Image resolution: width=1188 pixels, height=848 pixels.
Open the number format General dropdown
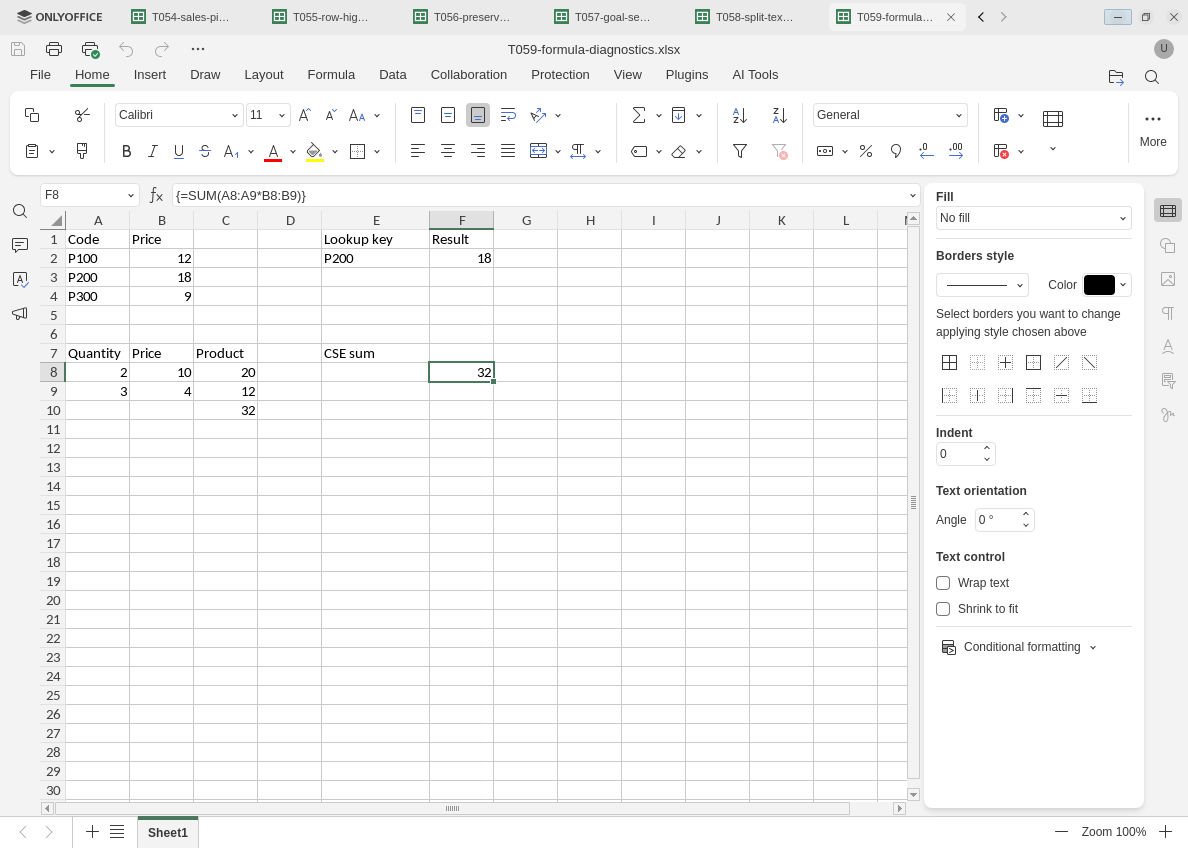point(958,115)
